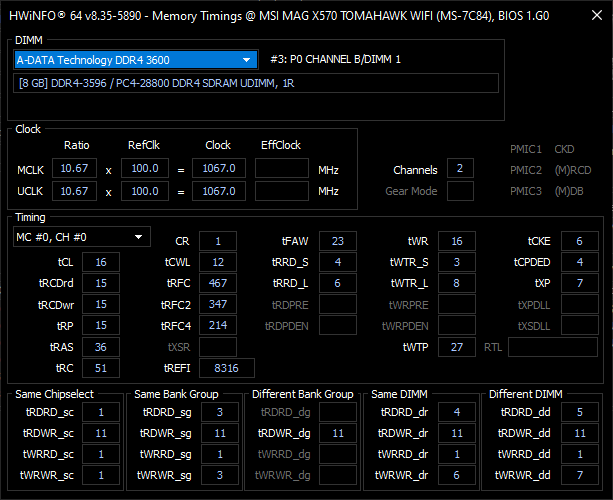
Task: Click the empty RTL field
Action: click(x=553, y=347)
